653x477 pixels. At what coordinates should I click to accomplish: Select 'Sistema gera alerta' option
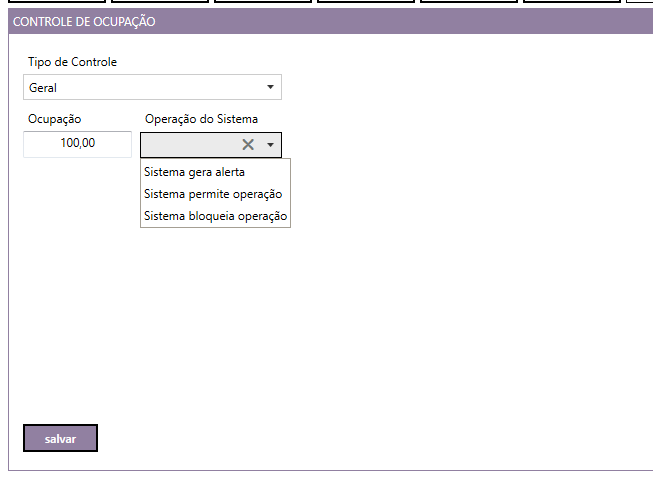tap(195, 172)
